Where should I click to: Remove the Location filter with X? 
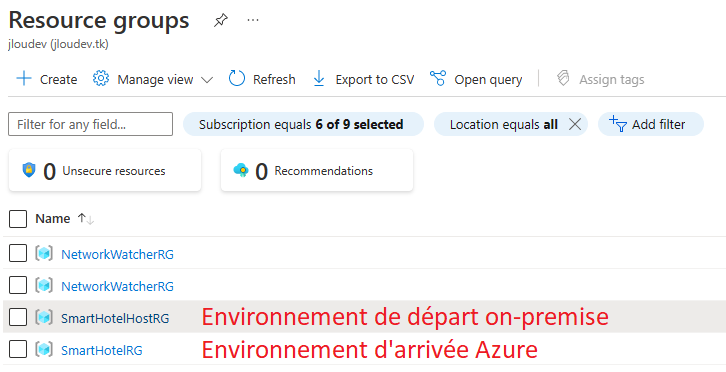(575, 124)
